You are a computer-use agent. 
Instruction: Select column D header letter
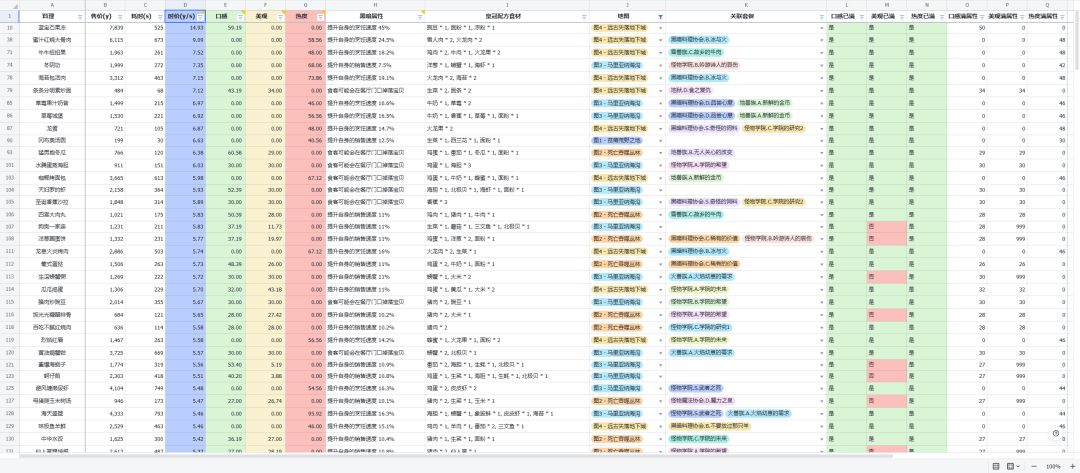click(x=185, y=6)
